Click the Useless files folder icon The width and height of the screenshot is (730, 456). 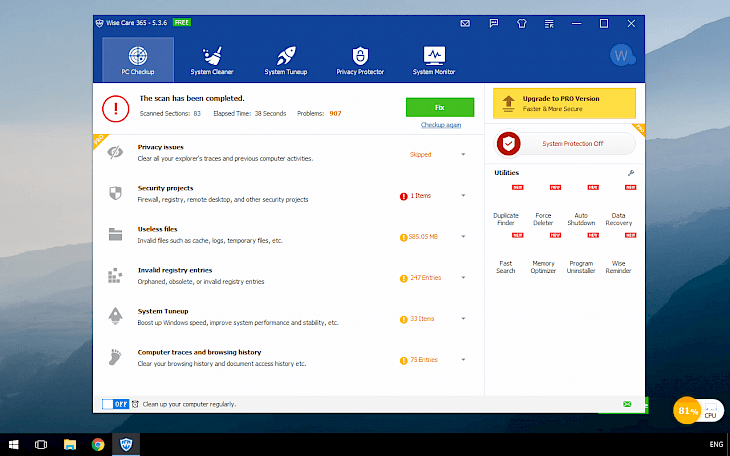pyautogui.click(x=115, y=234)
